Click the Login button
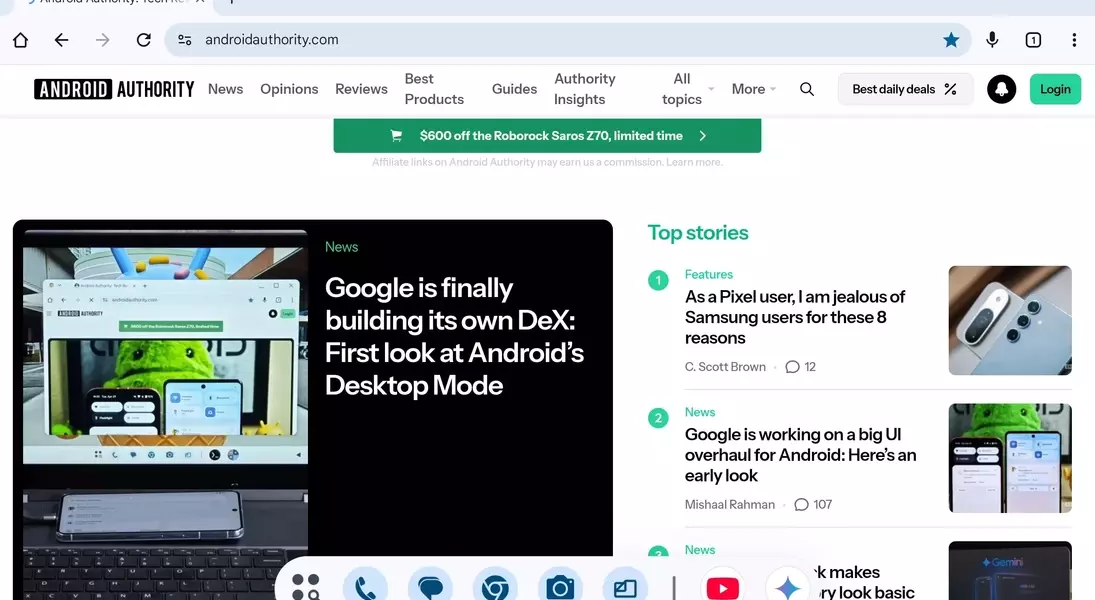Image resolution: width=1095 pixels, height=600 pixels. tap(1055, 89)
